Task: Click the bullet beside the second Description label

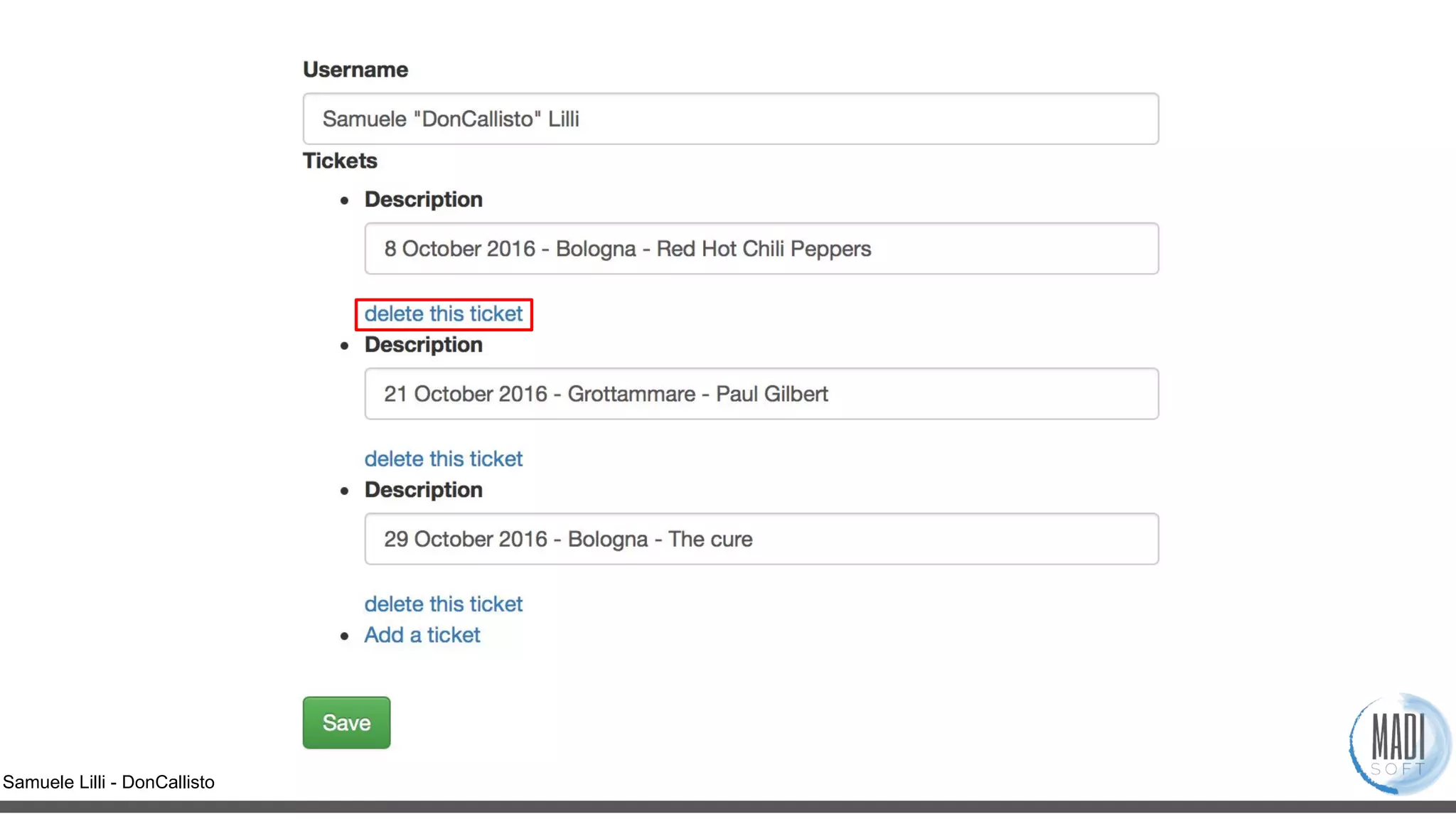Action: [x=345, y=346]
